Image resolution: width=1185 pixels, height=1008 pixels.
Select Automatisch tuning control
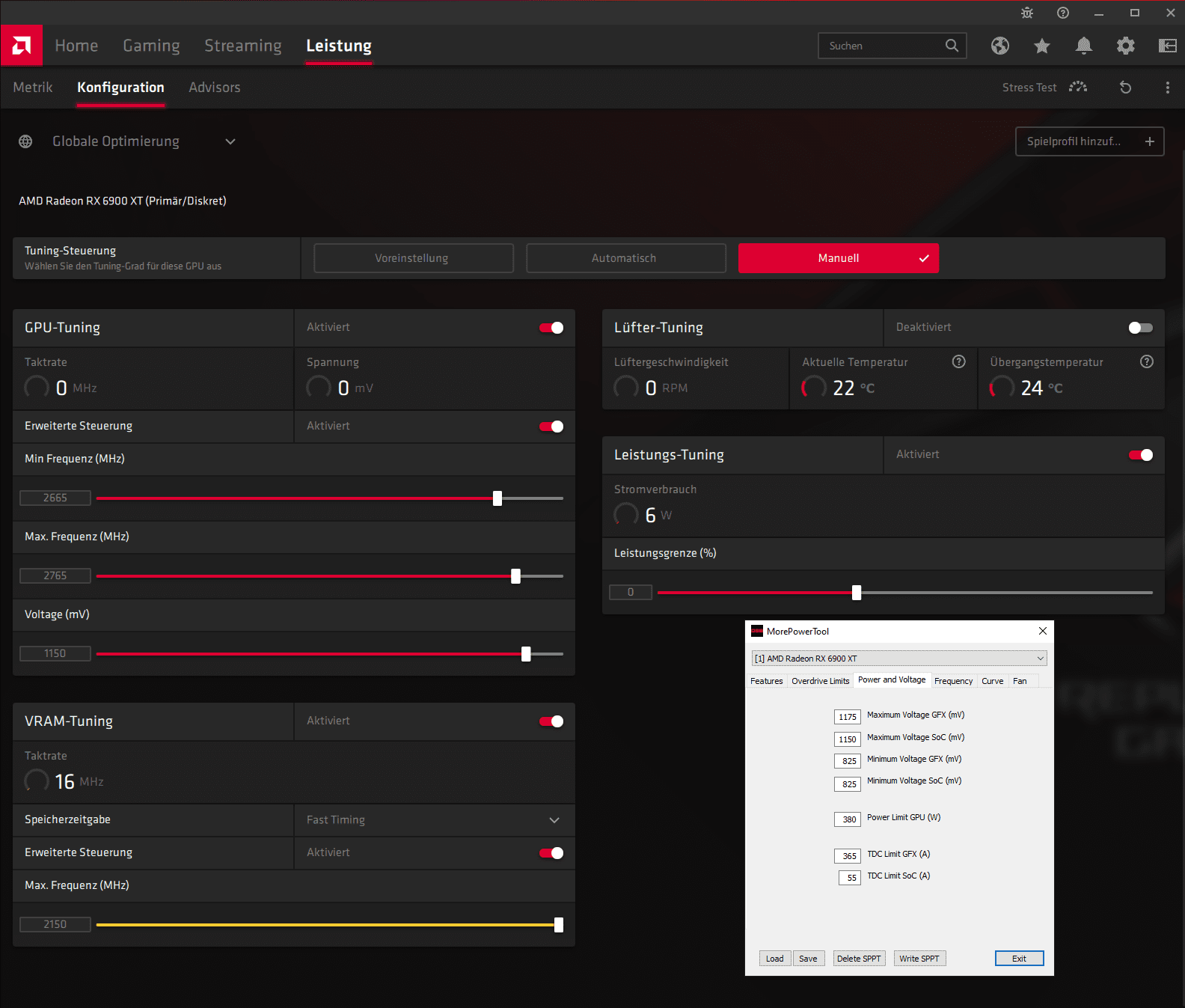(626, 258)
